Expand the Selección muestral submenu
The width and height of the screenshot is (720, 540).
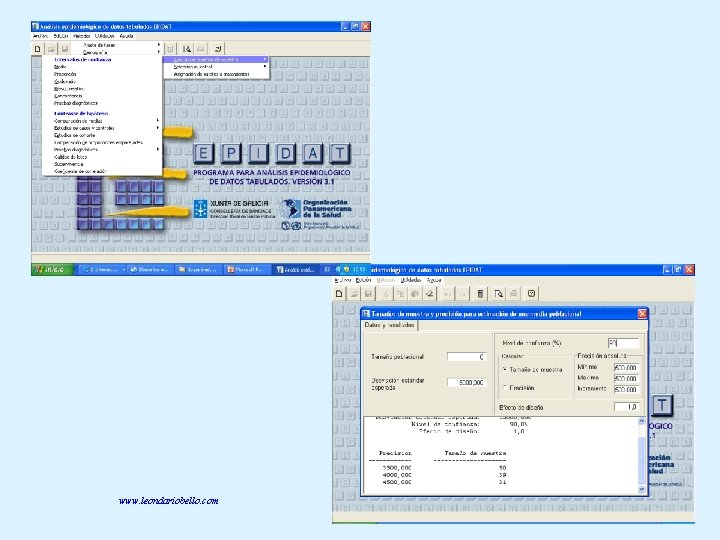[x=216, y=67]
